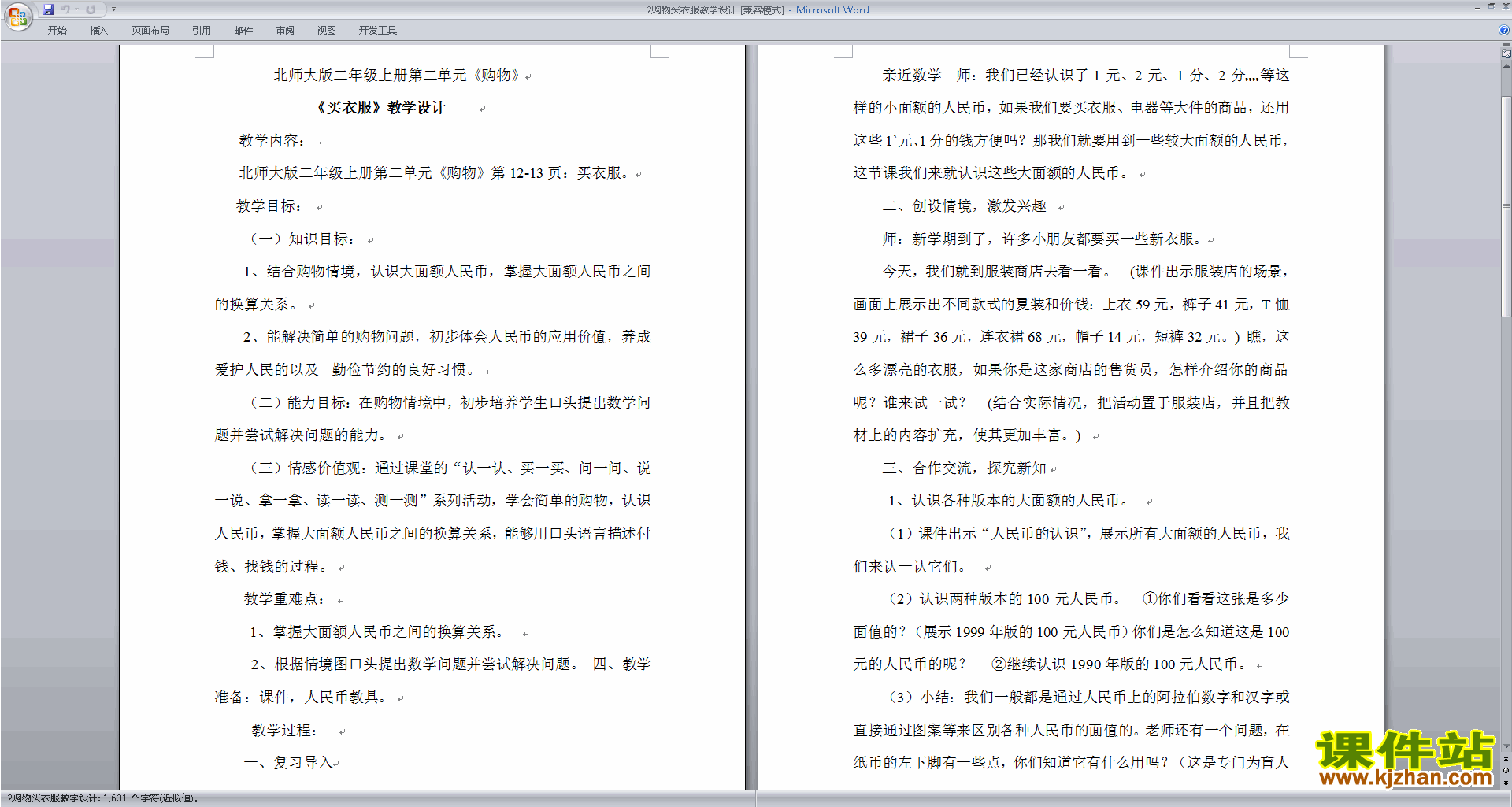
Task: Click the line 1、掌握大面额人民币之间的换算关系。
Action: (x=379, y=632)
